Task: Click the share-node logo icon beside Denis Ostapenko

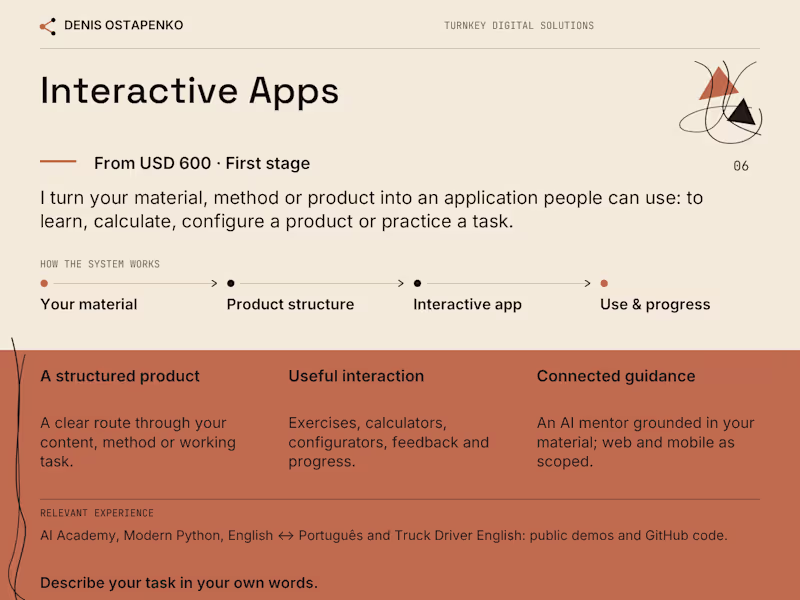Action: (x=48, y=27)
